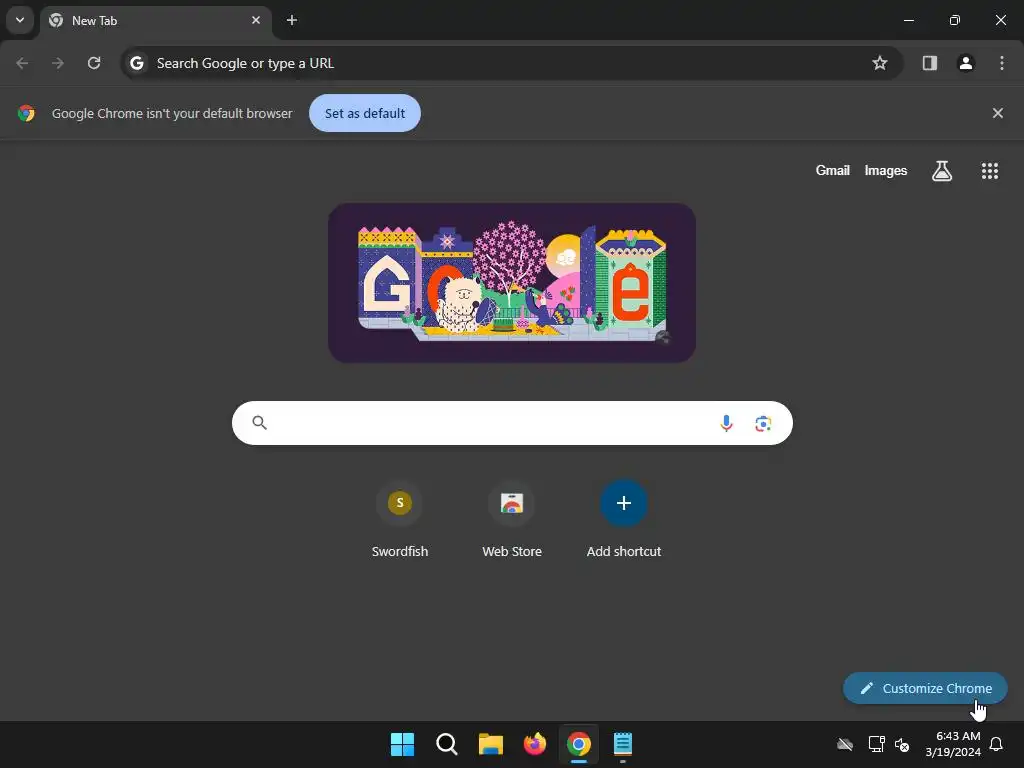
Task: Open File Explorer from taskbar
Action: (x=490, y=744)
